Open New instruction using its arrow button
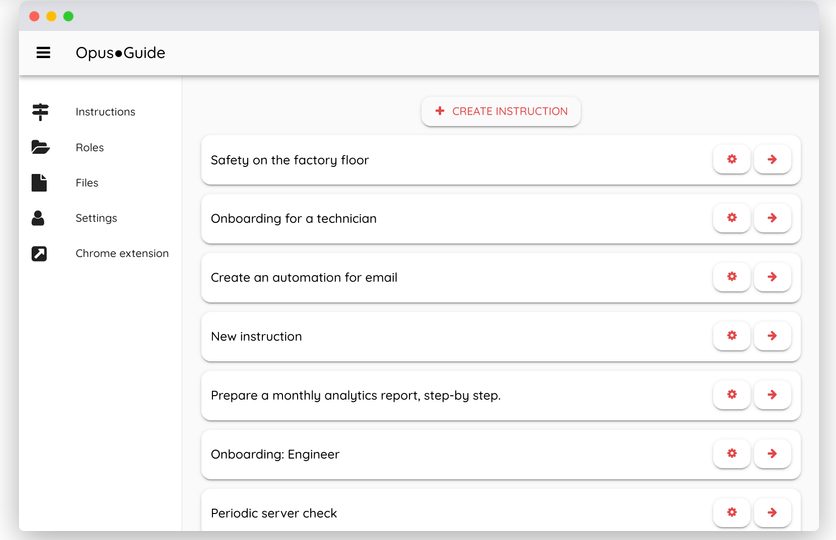This screenshot has height=540, width=836. pyautogui.click(x=772, y=336)
